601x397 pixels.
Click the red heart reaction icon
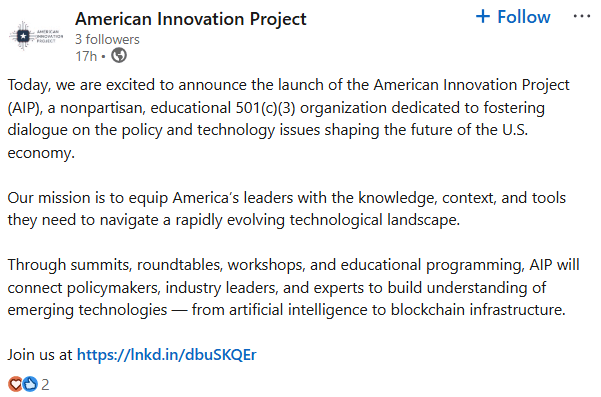tap(15, 384)
